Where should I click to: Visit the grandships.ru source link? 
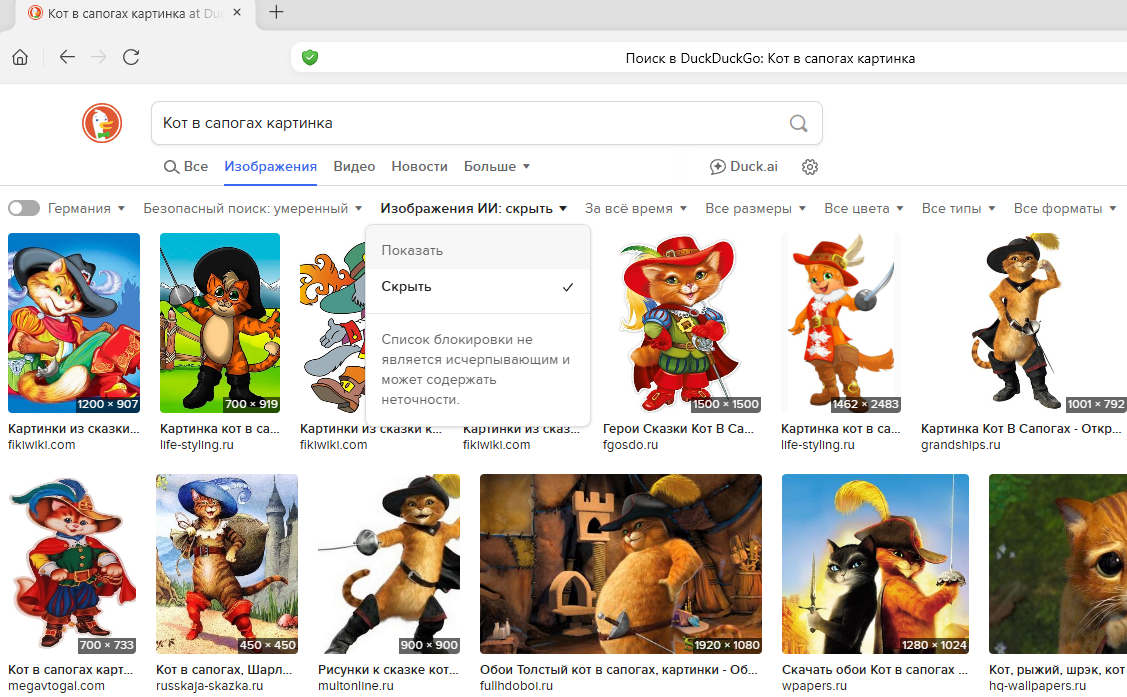[960, 446]
